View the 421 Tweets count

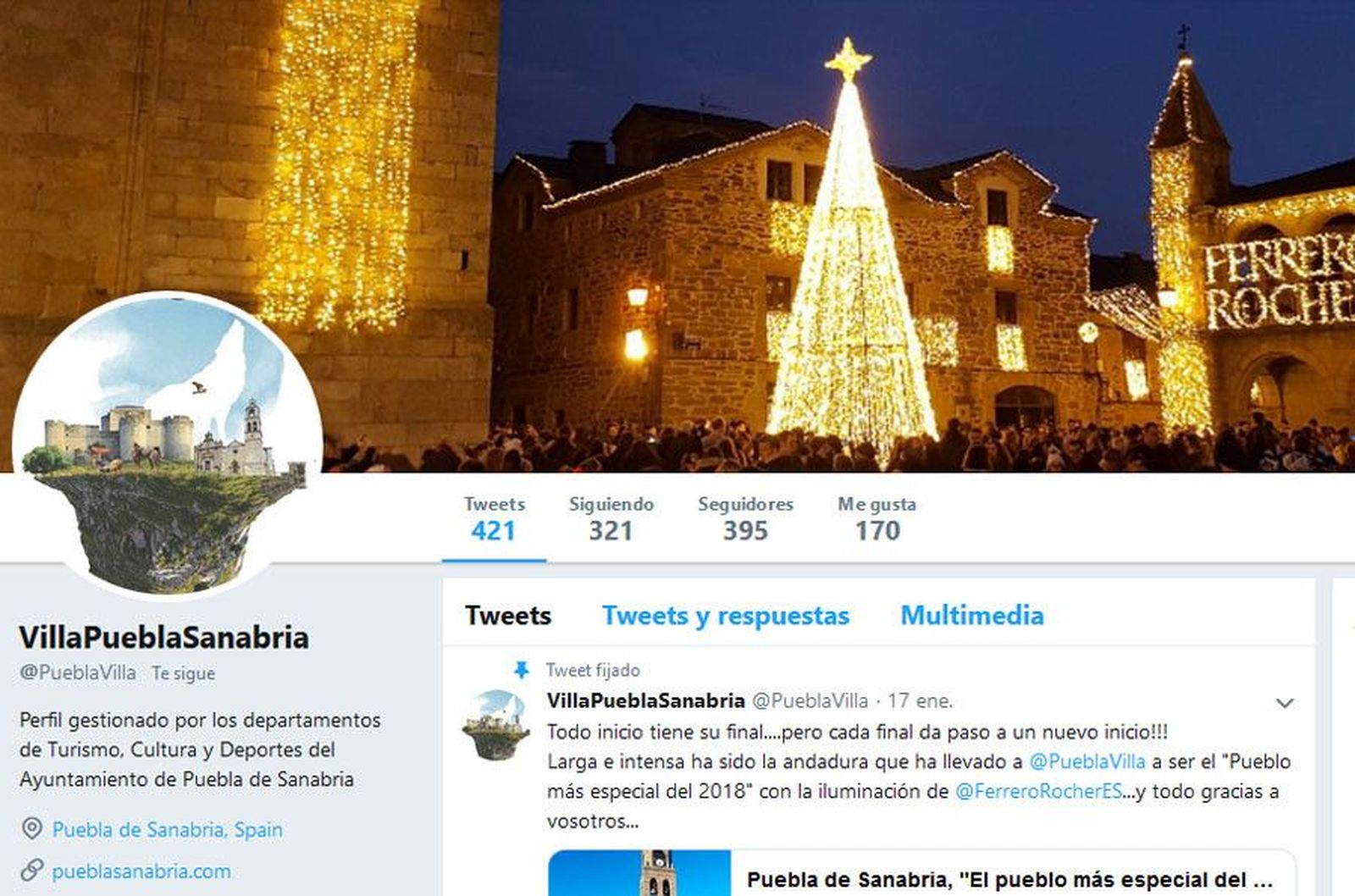(x=494, y=518)
